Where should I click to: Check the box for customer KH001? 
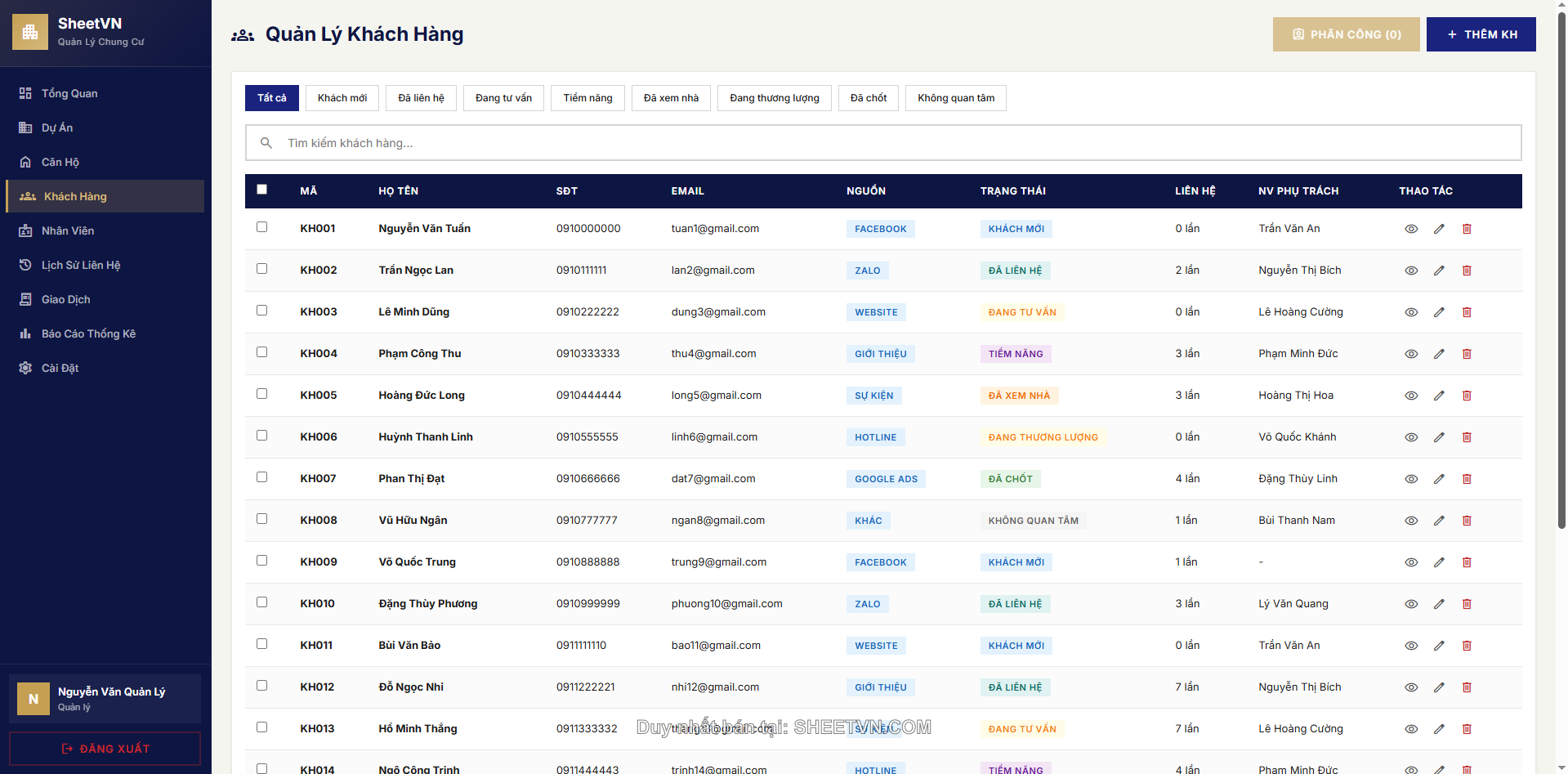coord(261,227)
